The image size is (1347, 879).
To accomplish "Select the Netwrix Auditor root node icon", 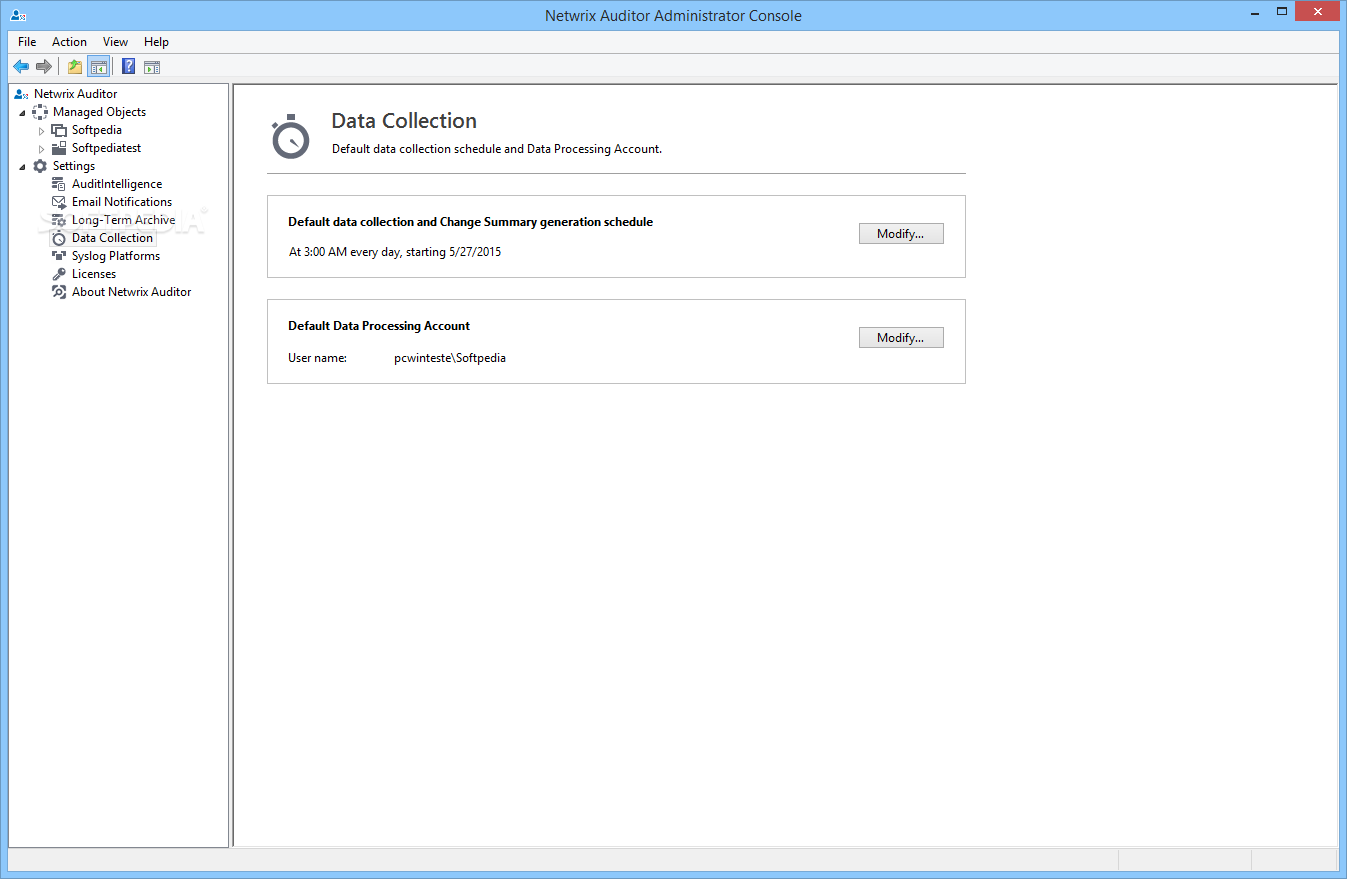I will tap(21, 94).
